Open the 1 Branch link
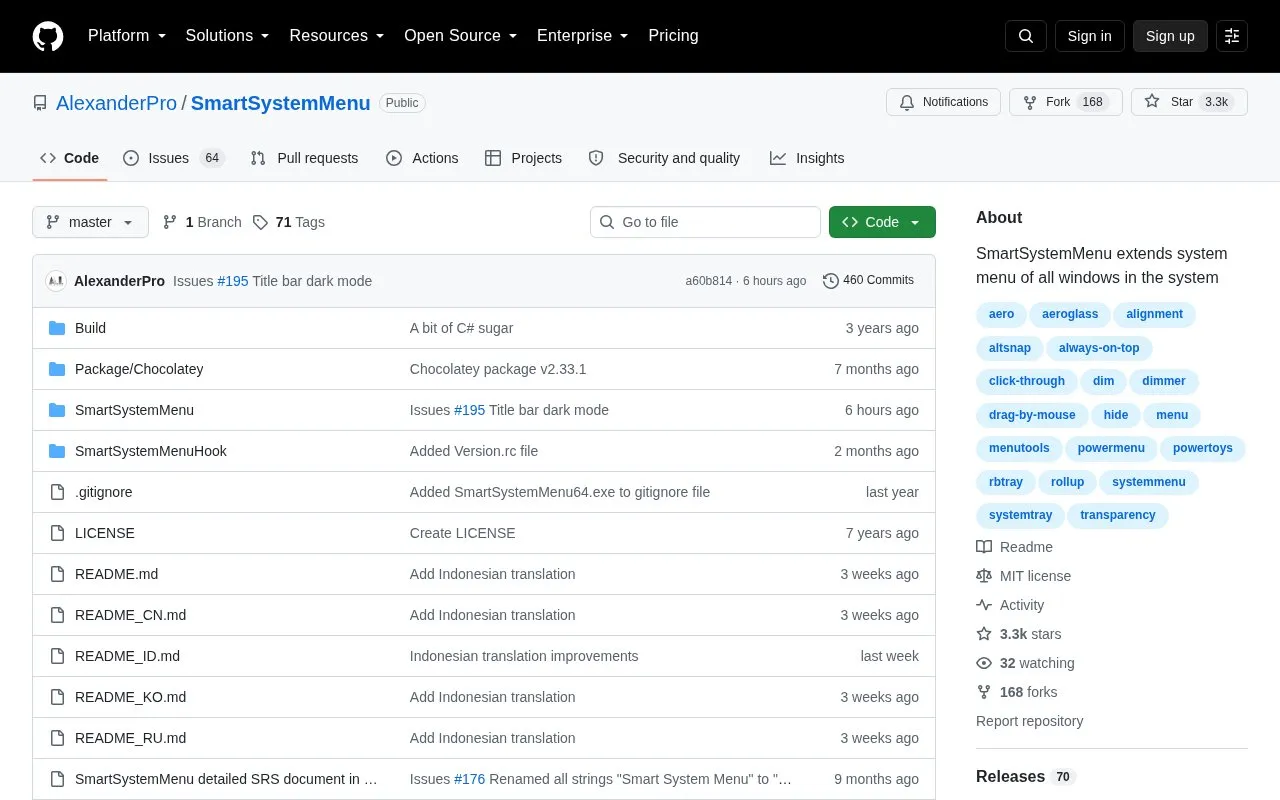Screen dimensions: 1280x800 pos(202,222)
